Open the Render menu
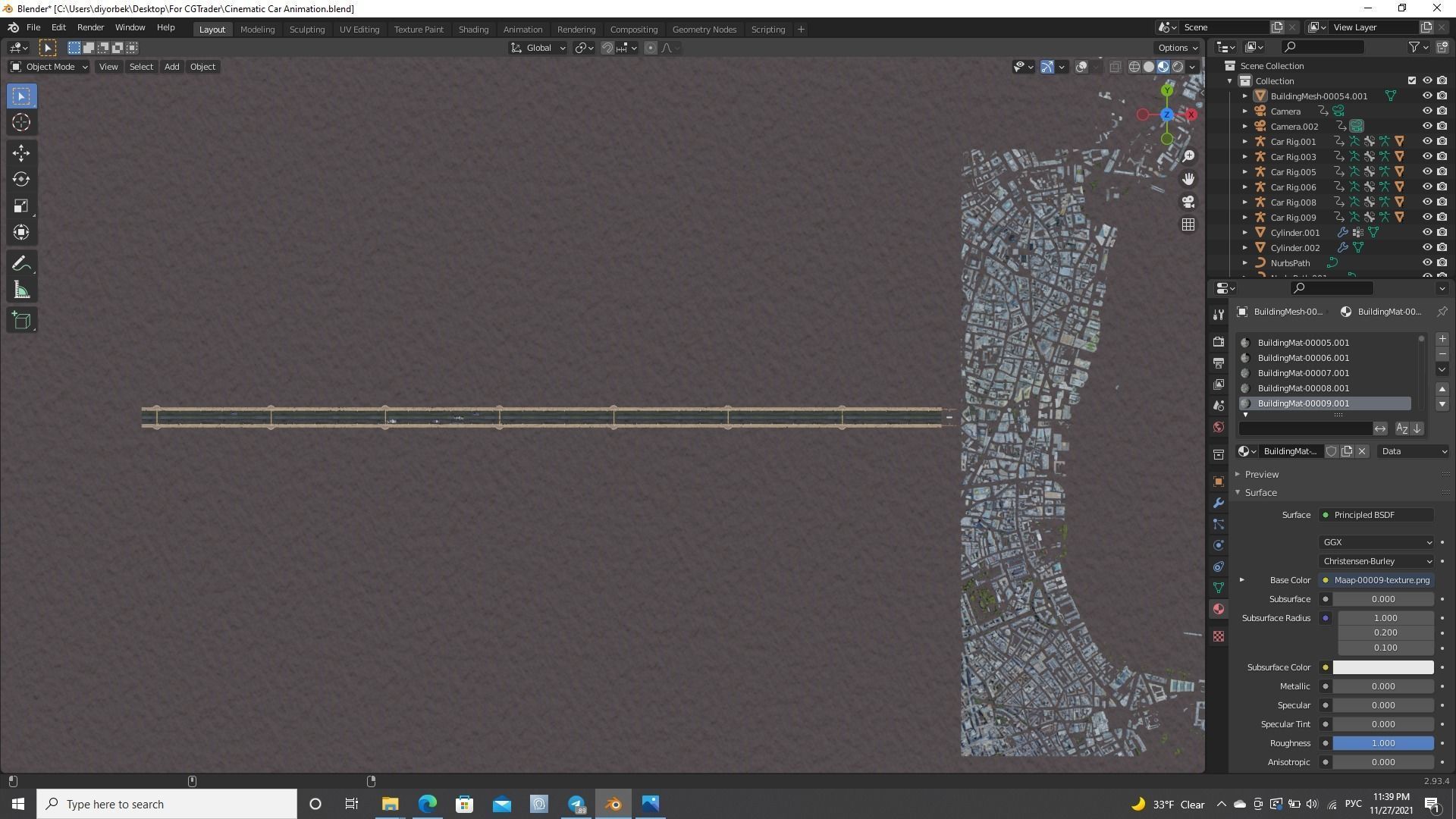 click(90, 27)
